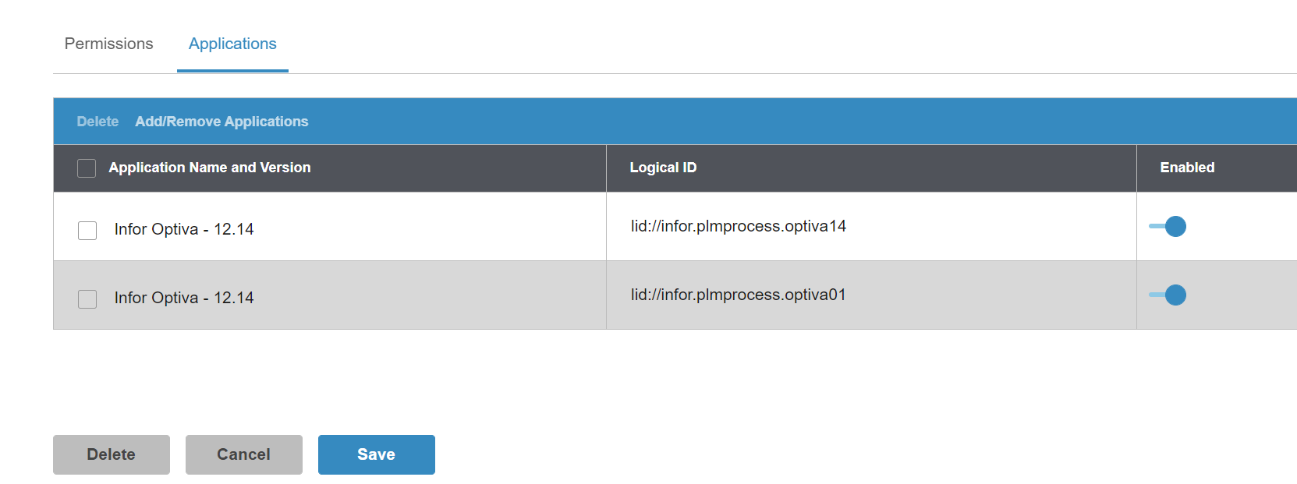Sort by Application Name and Version column
The width and height of the screenshot is (1297, 484).
click(x=210, y=168)
